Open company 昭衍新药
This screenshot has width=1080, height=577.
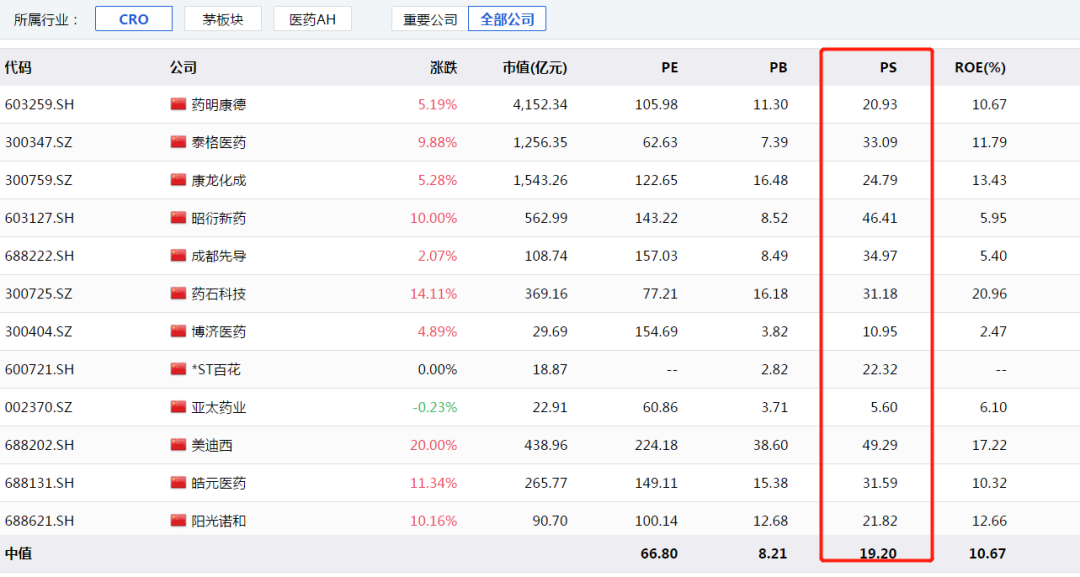[x=218, y=218]
